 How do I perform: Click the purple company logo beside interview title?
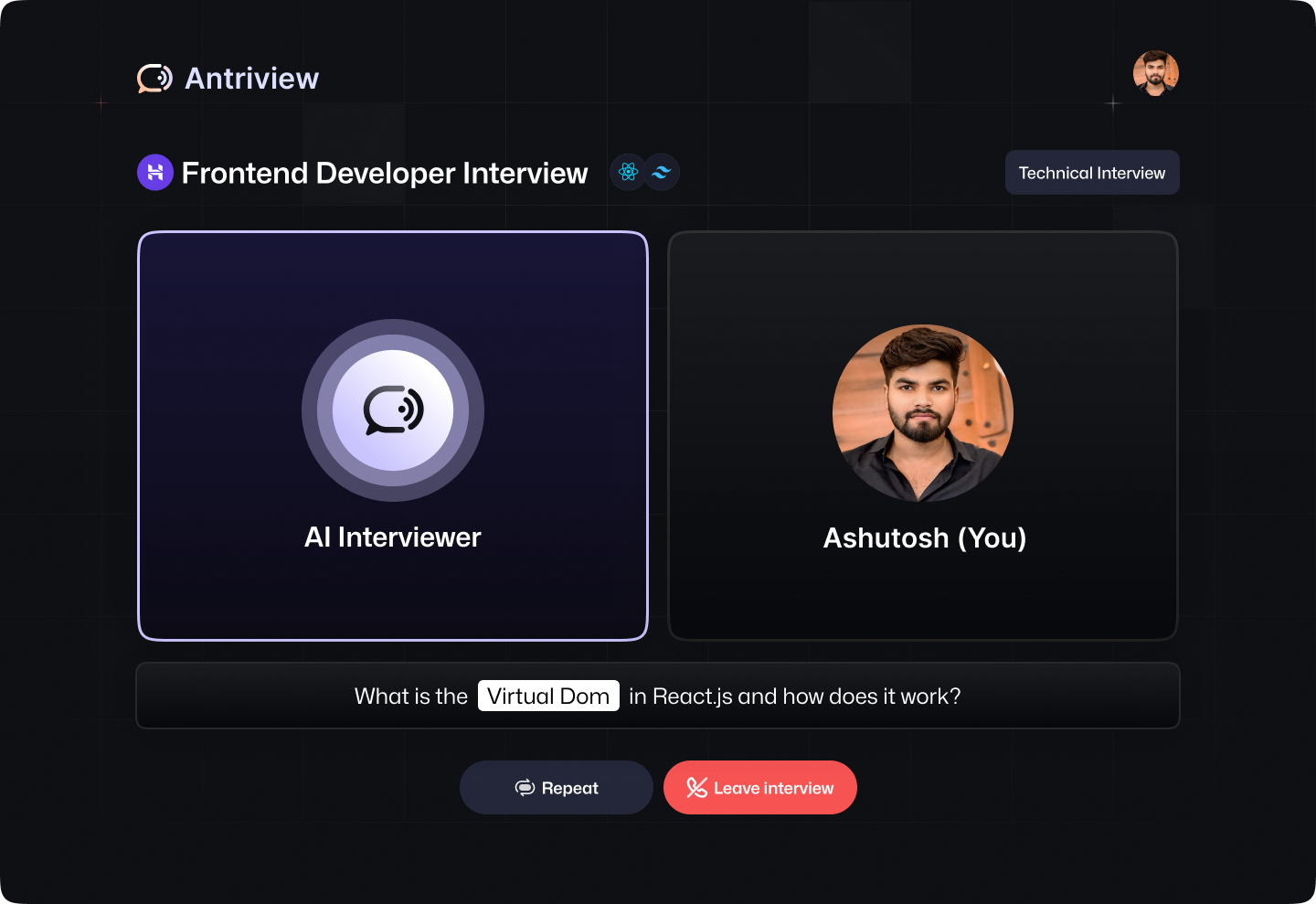point(155,172)
